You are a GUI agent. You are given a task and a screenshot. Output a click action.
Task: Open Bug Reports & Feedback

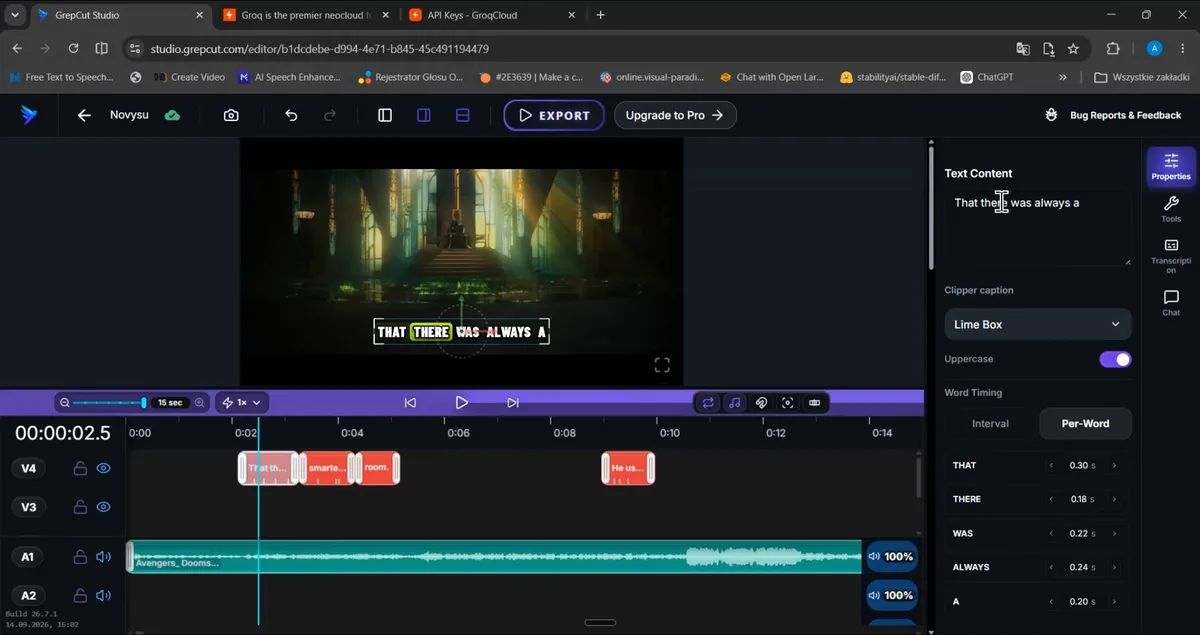(1113, 115)
